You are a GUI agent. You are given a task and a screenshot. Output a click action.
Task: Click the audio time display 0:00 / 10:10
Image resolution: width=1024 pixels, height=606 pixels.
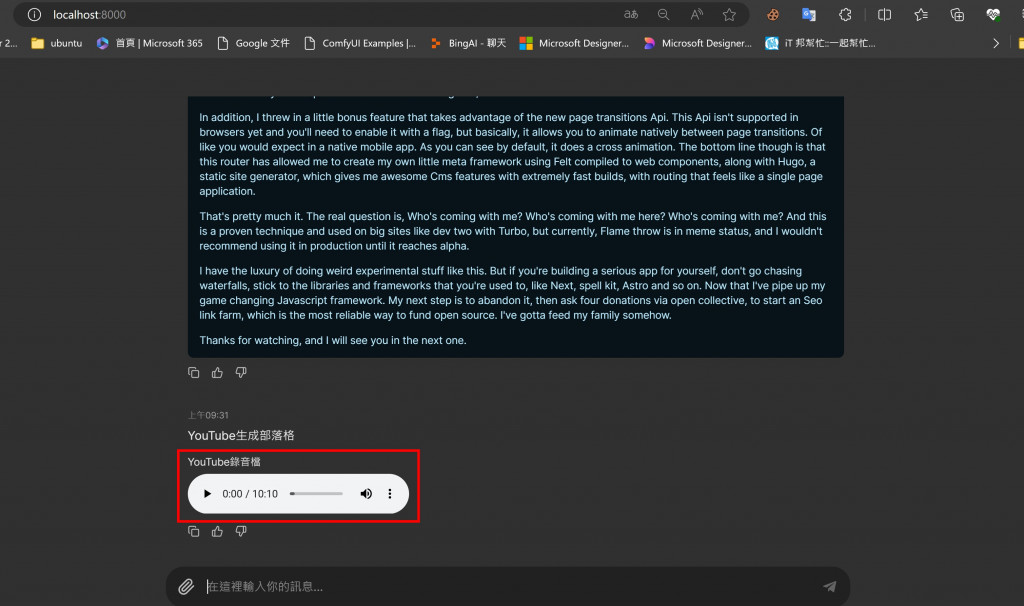point(250,494)
